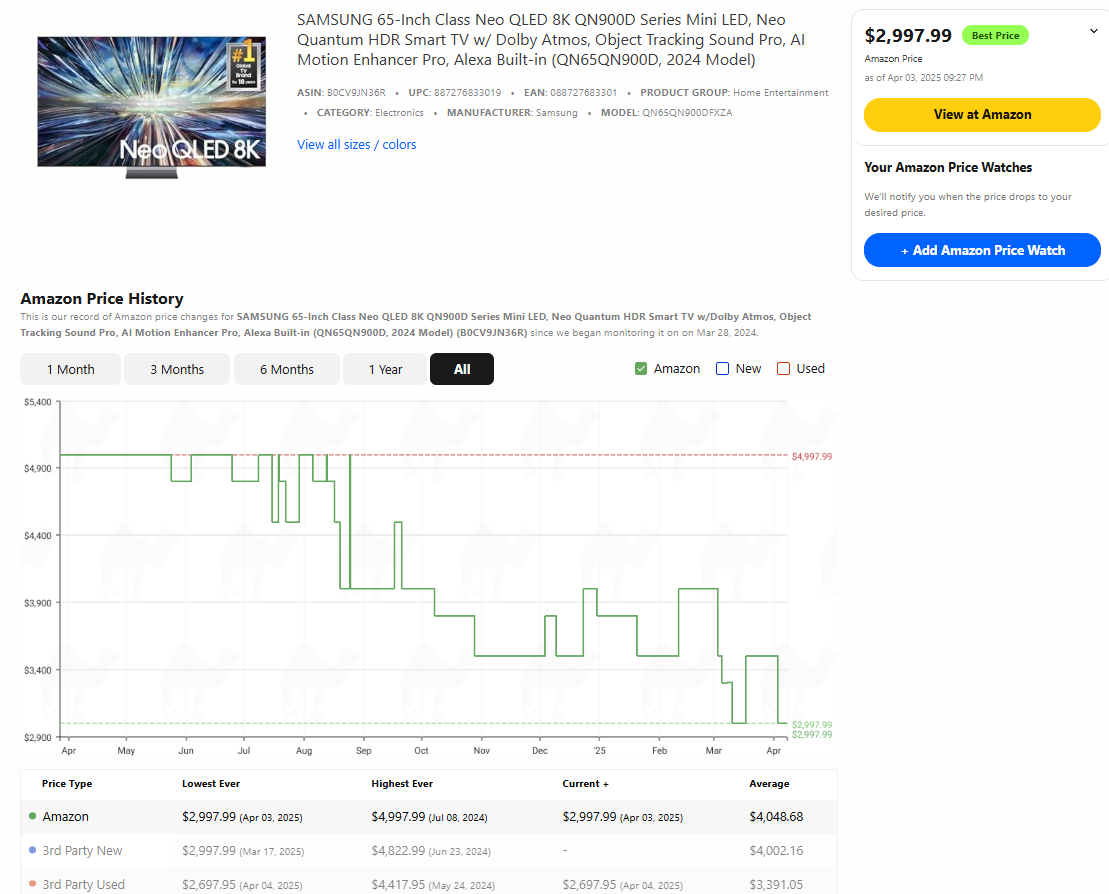Click the product title text
Image resolution: width=1109 pixels, height=894 pixels.
550,40
